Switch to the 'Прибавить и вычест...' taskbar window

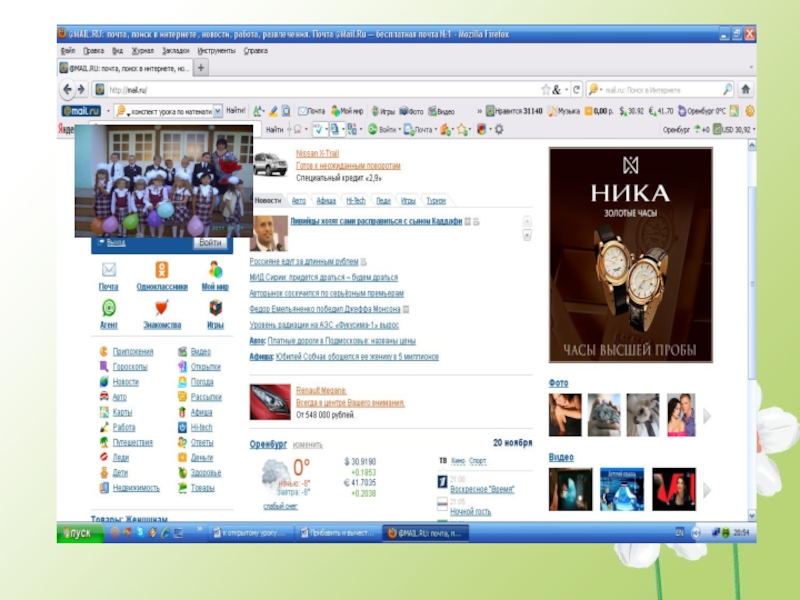point(339,533)
